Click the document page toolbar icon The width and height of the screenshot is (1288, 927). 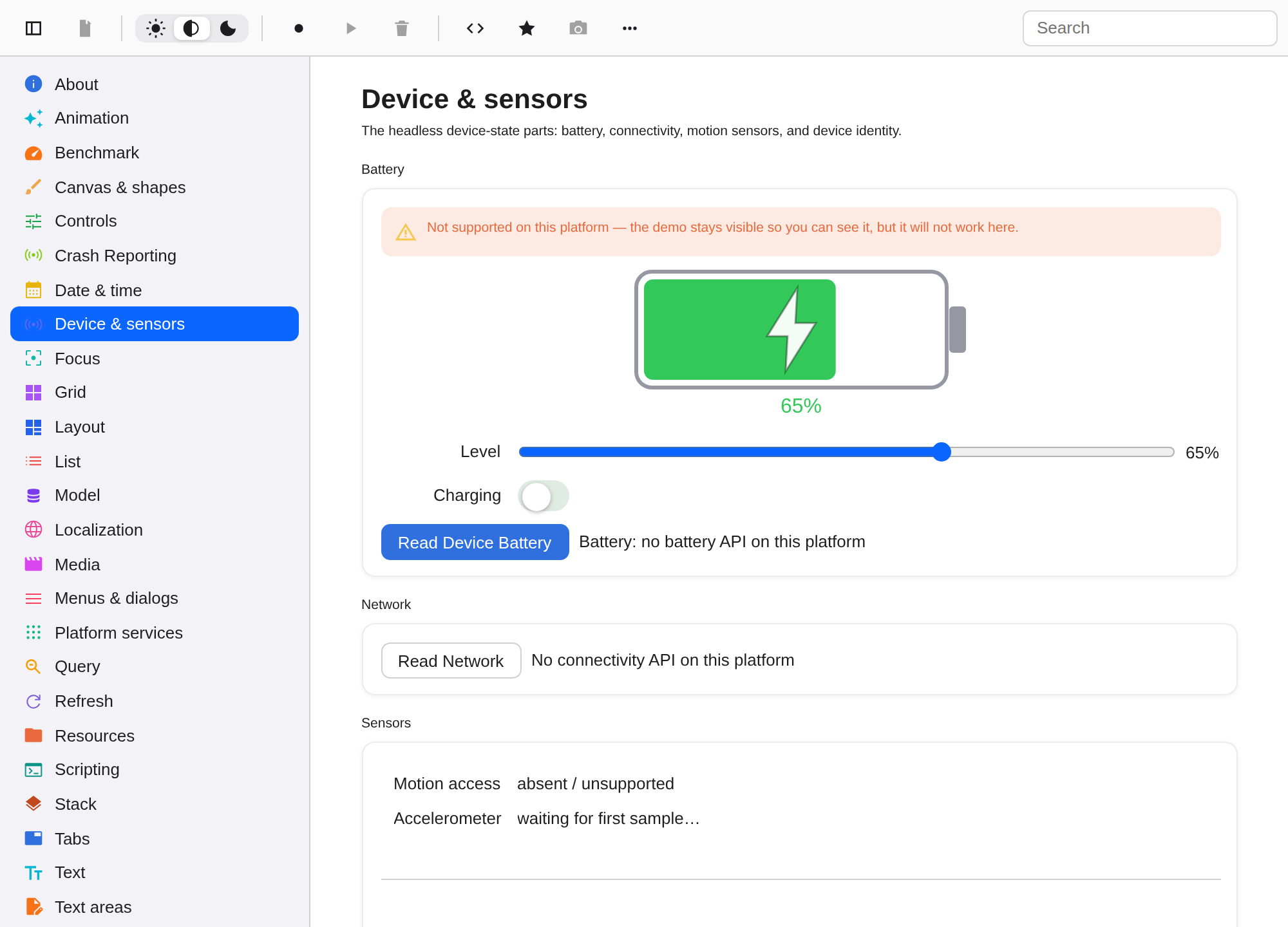point(85,28)
